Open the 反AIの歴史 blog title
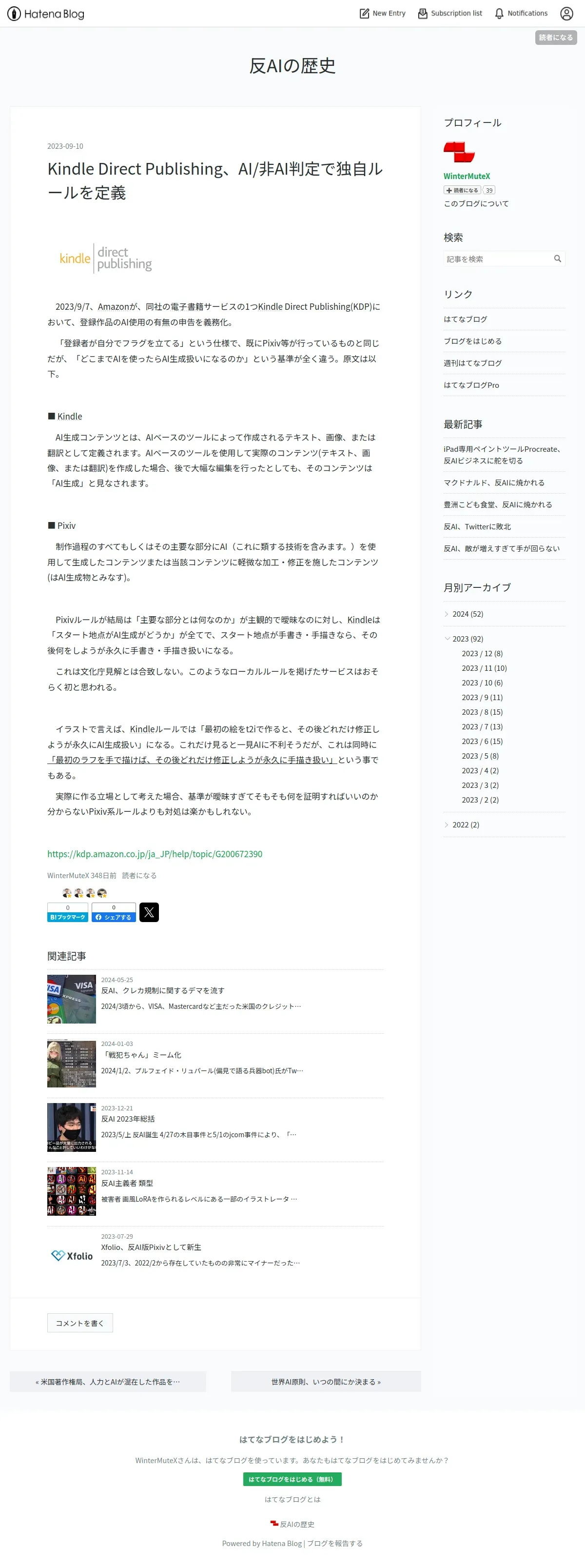The height and width of the screenshot is (1568, 585). [292, 66]
